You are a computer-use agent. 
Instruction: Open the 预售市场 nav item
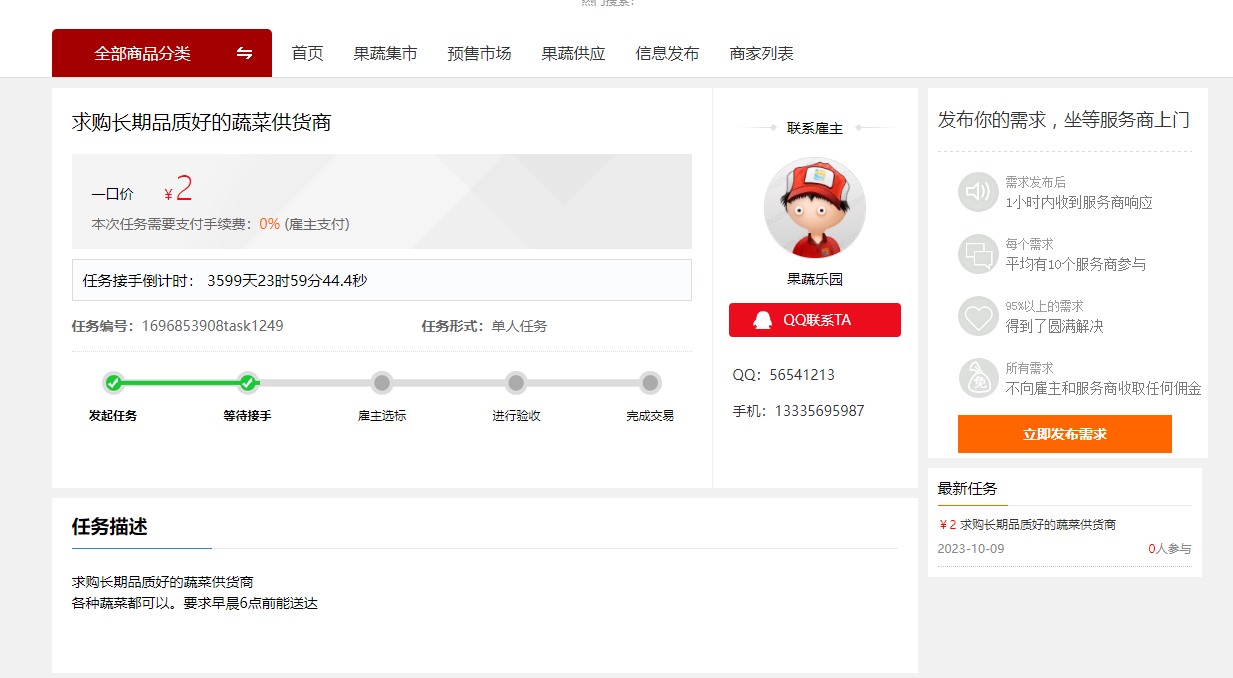[479, 53]
